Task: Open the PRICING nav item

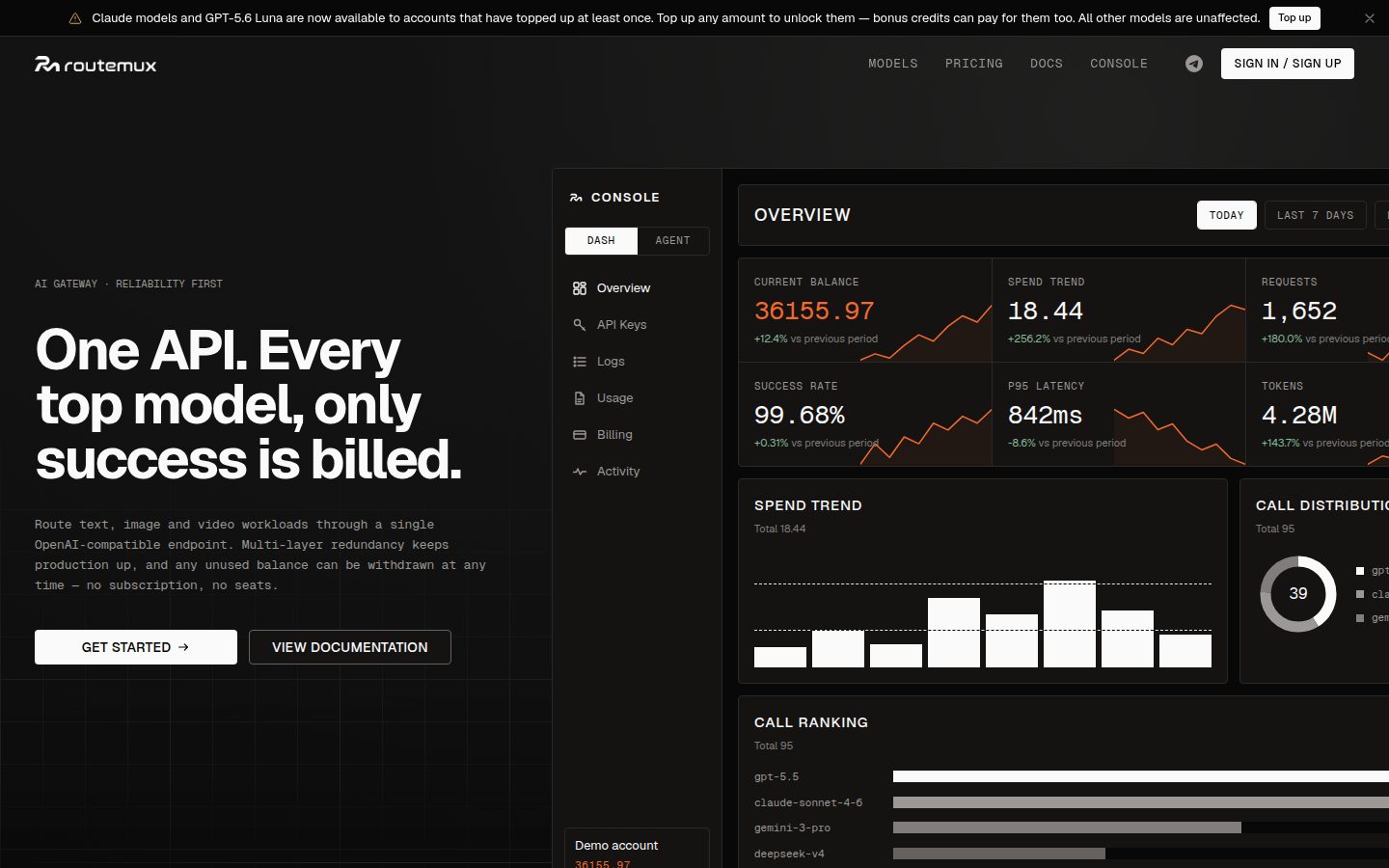Action: [974, 64]
